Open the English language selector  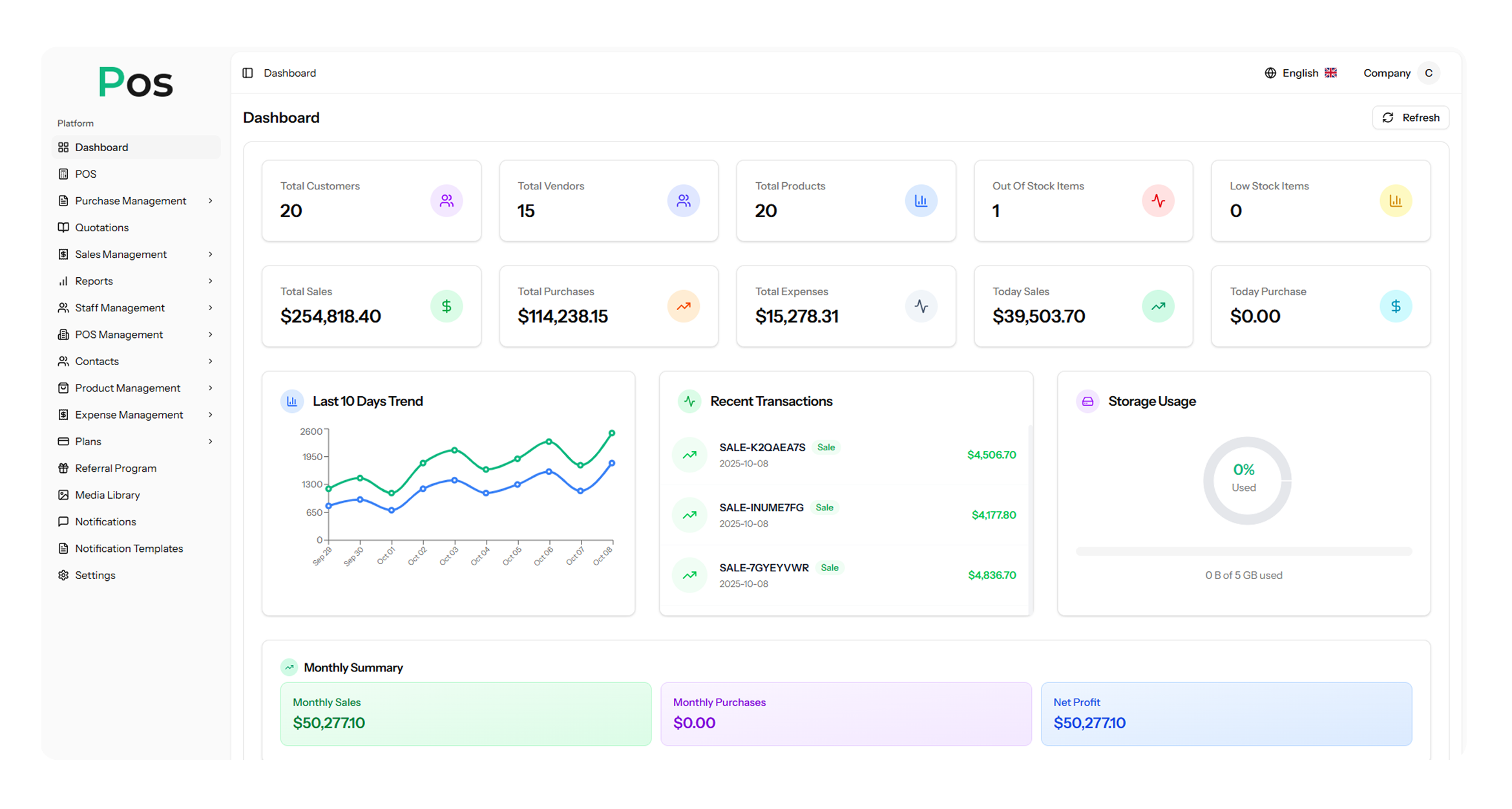[x=1301, y=73]
